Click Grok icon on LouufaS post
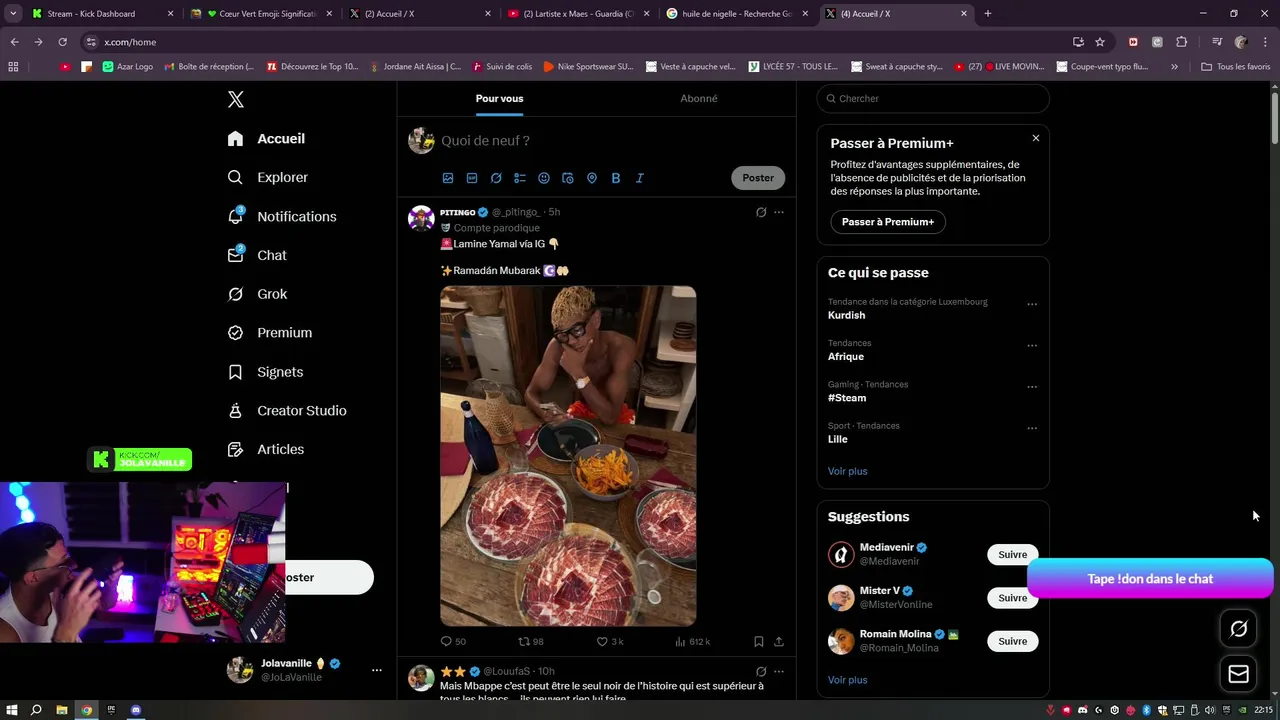This screenshot has height=720, width=1280. coord(761,671)
